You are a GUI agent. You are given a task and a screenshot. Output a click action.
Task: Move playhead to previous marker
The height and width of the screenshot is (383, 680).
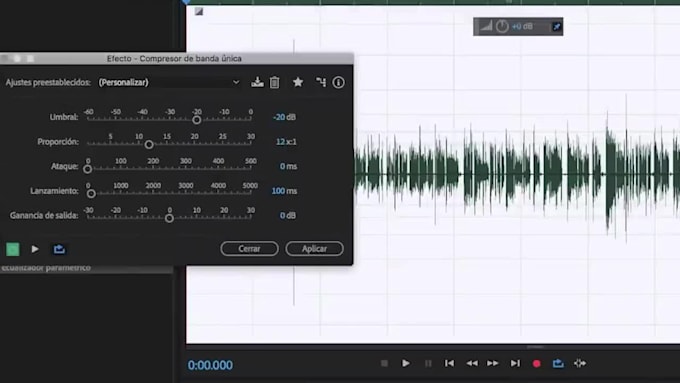tap(450, 363)
